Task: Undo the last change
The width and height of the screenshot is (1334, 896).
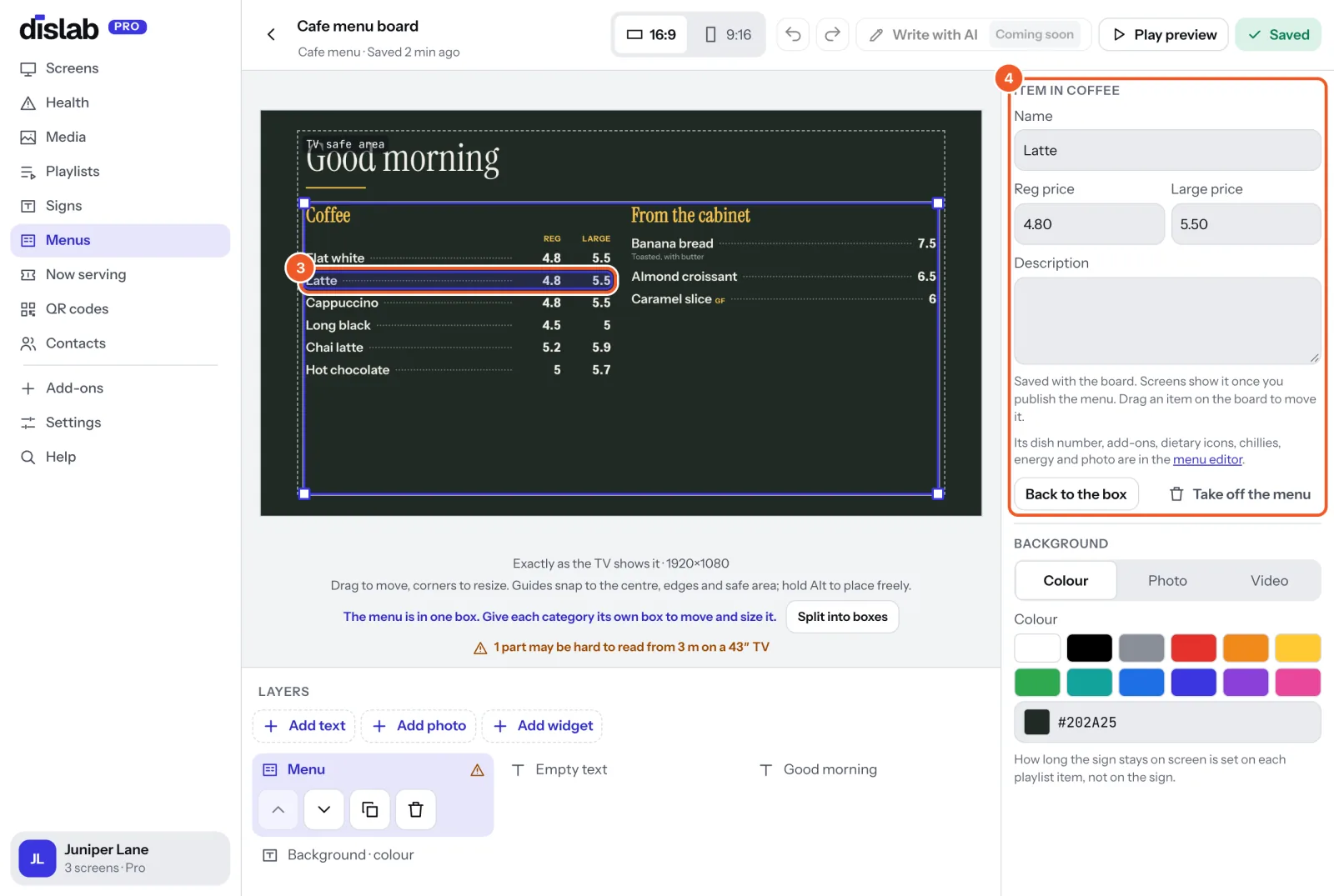Action: pyautogui.click(x=793, y=34)
